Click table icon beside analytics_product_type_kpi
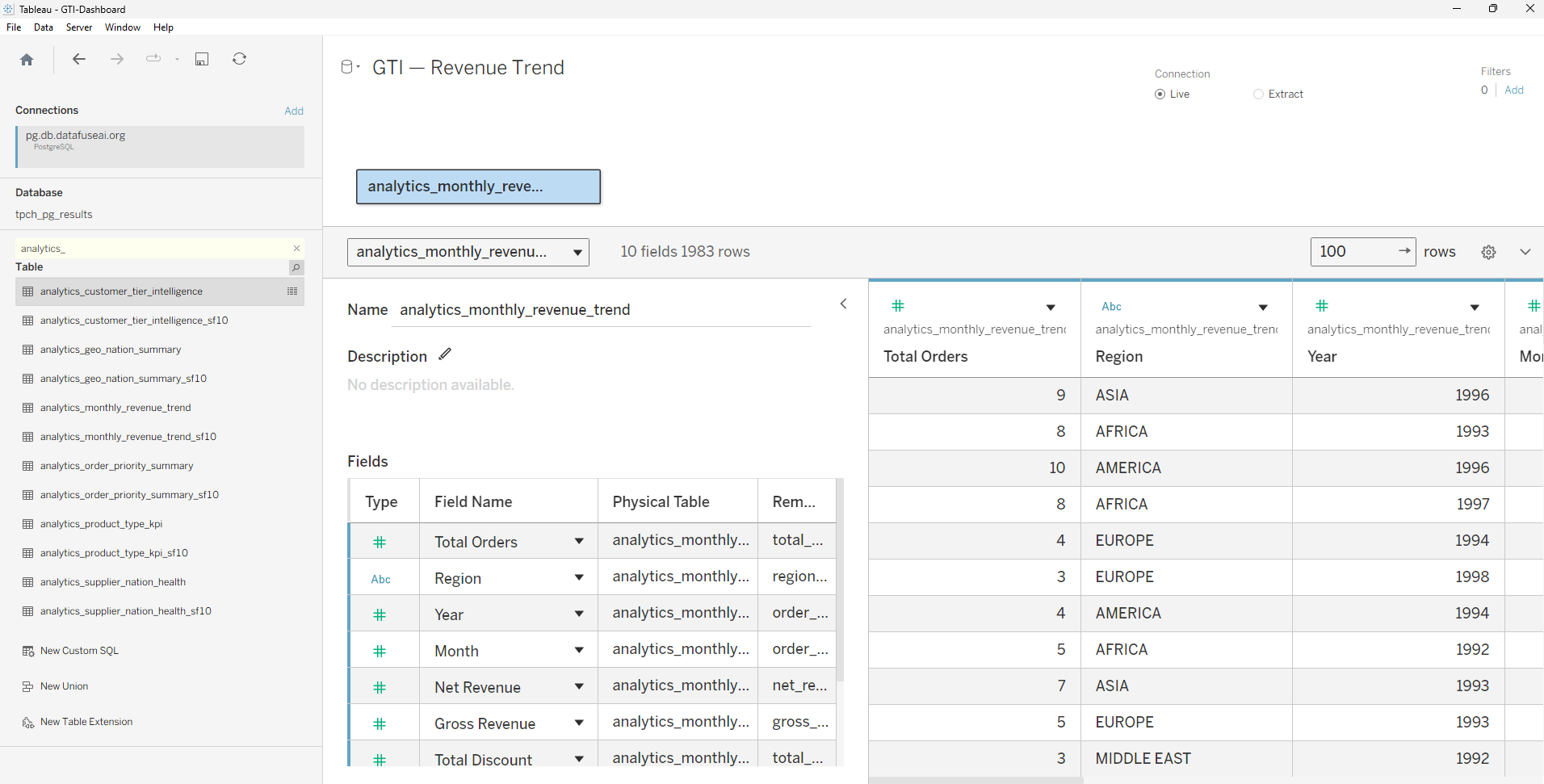The height and width of the screenshot is (784, 1544). click(x=28, y=524)
